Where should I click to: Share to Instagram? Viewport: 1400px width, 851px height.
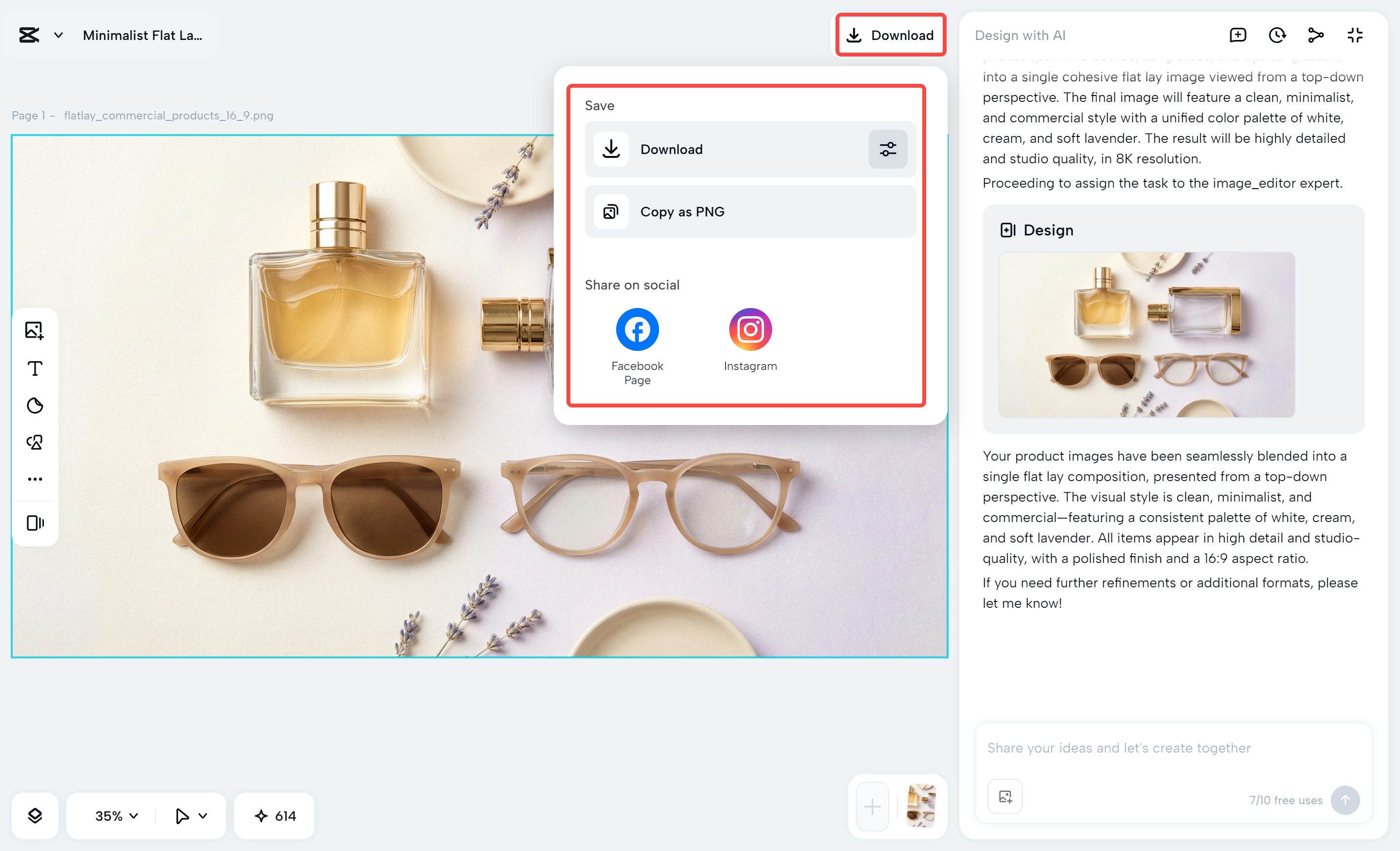click(x=750, y=329)
